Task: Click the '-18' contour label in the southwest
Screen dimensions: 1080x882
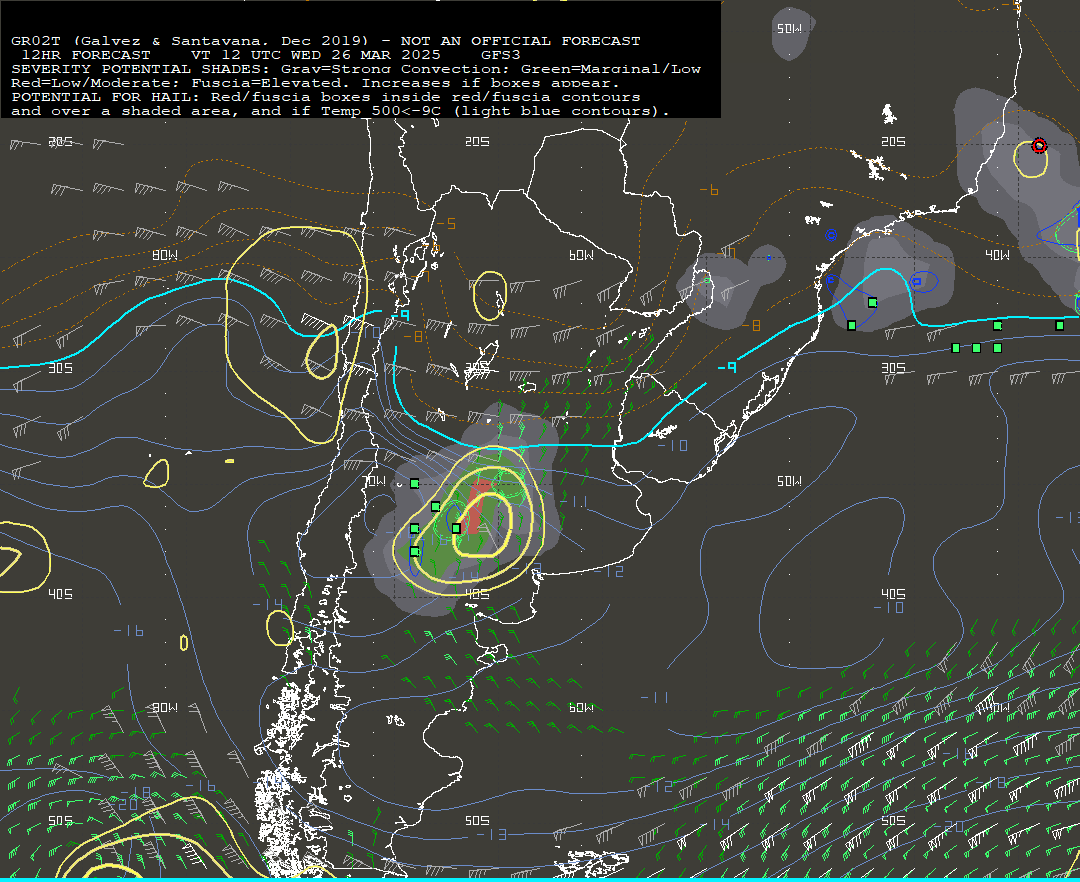Action: click(x=136, y=792)
